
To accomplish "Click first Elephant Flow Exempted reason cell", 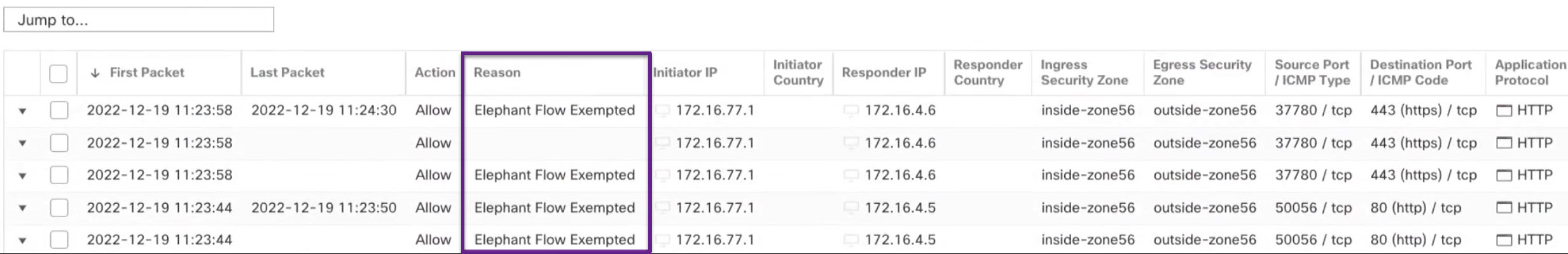I will coord(555,110).
